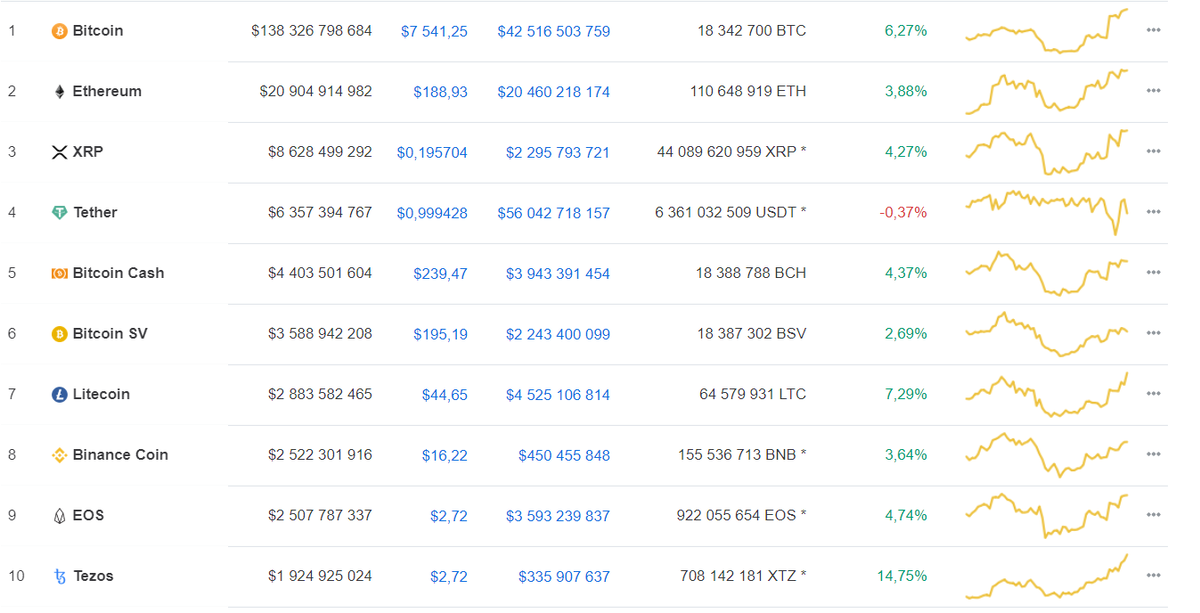Click Tezos change value 14,75%
This screenshot has width=1200, height=613.
point(902,576)
